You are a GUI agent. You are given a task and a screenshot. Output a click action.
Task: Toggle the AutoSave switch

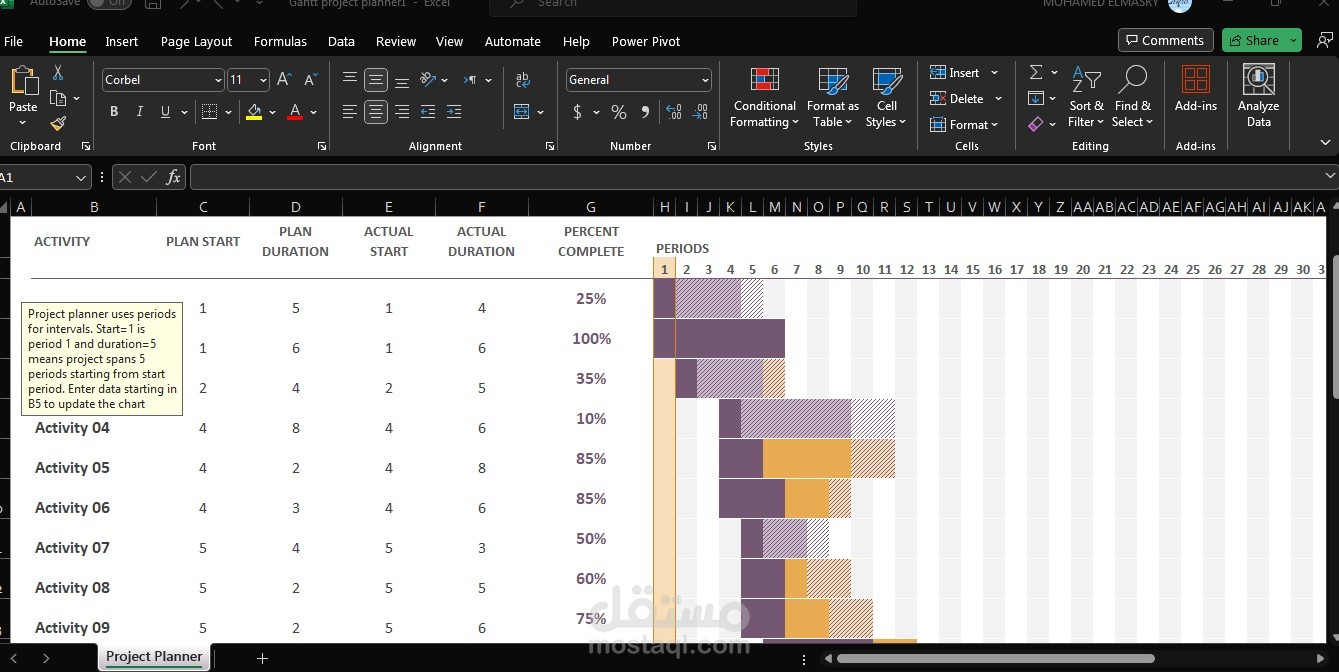pos(109,3)
